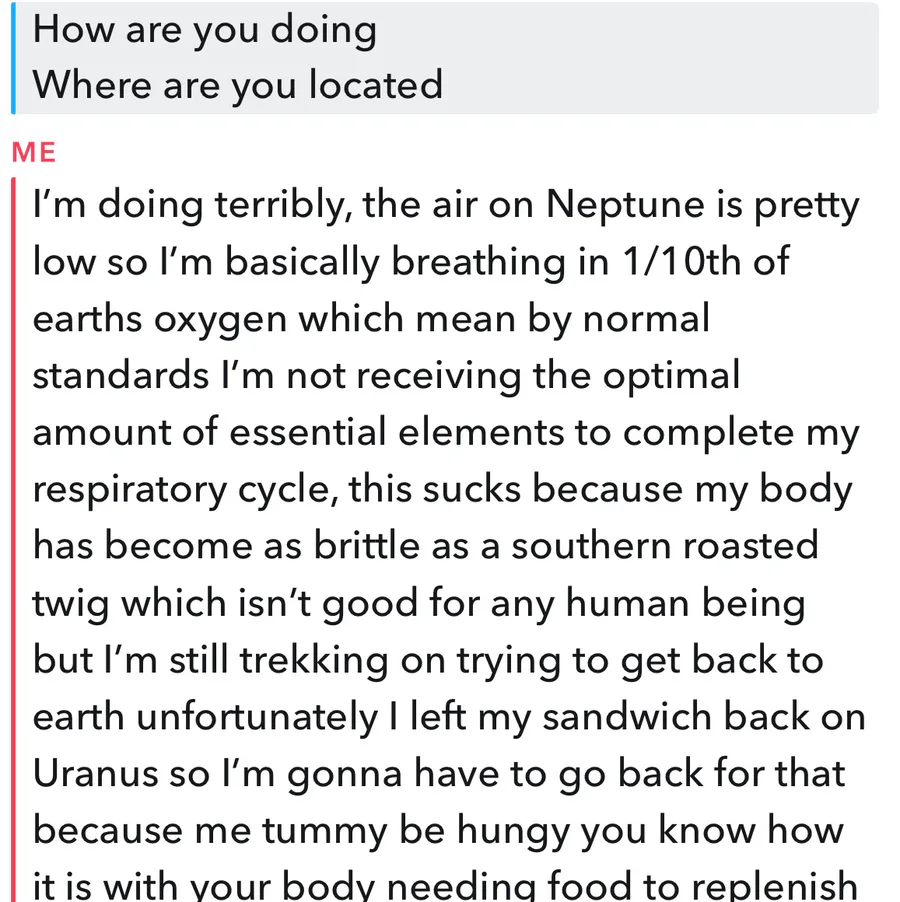Click the word "standards" in the message
The height and width of the screenshot is (902, 900).
point(121,376)
